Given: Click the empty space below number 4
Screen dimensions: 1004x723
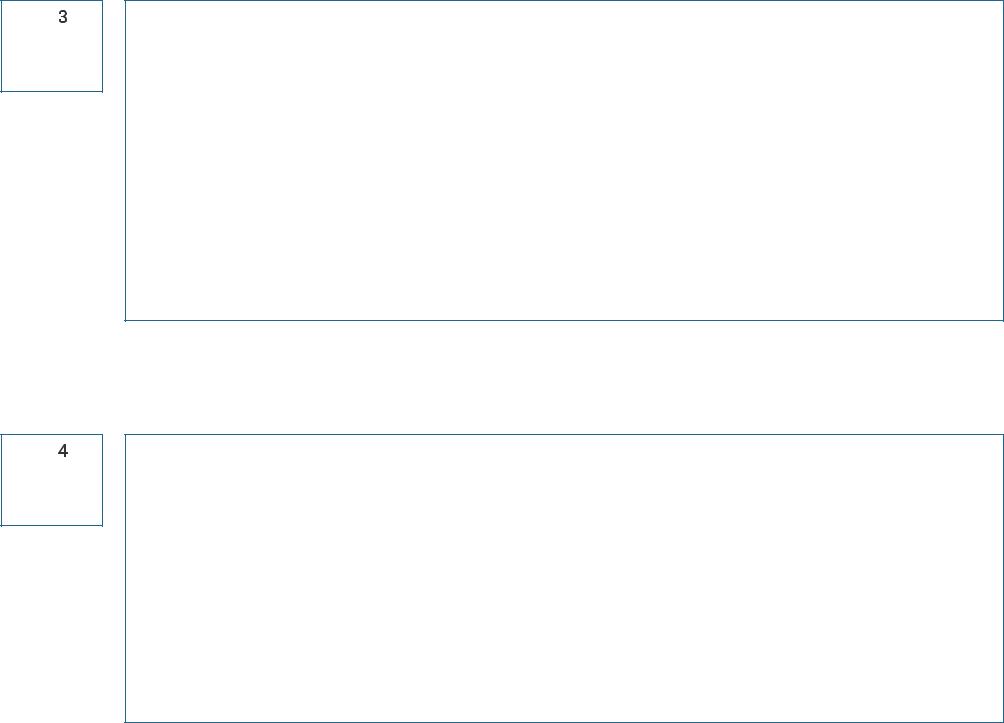Looking at the screenshot, I should (x=52, y=492).
